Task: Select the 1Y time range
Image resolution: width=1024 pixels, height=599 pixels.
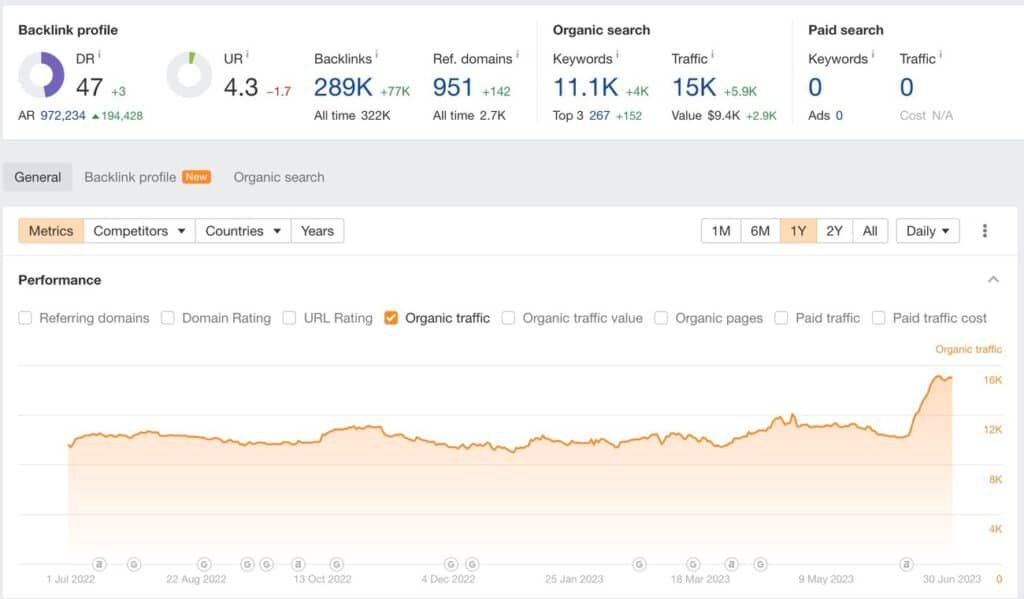Action: (798, 231)
